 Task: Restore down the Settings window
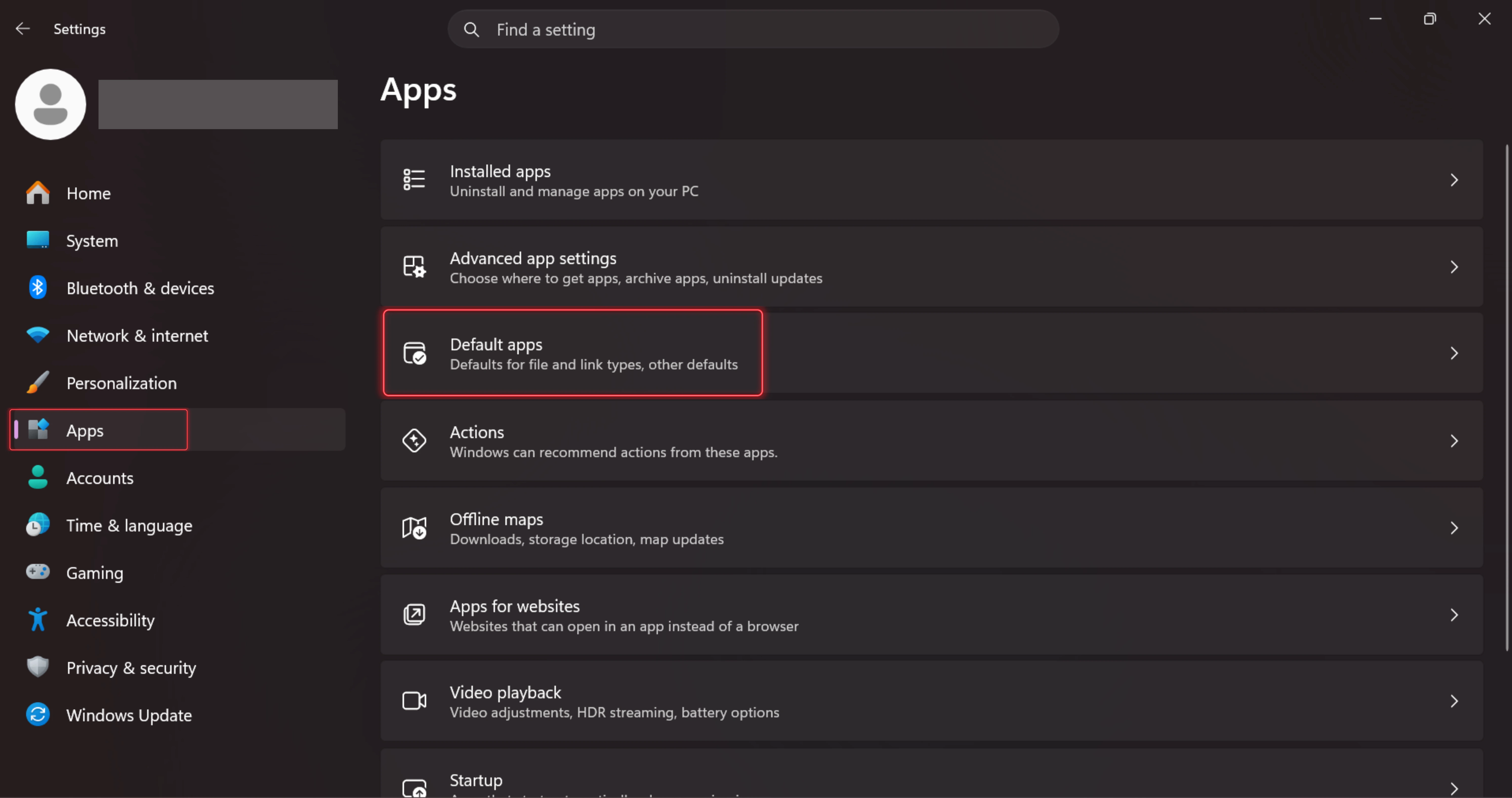click(1430, 19)
